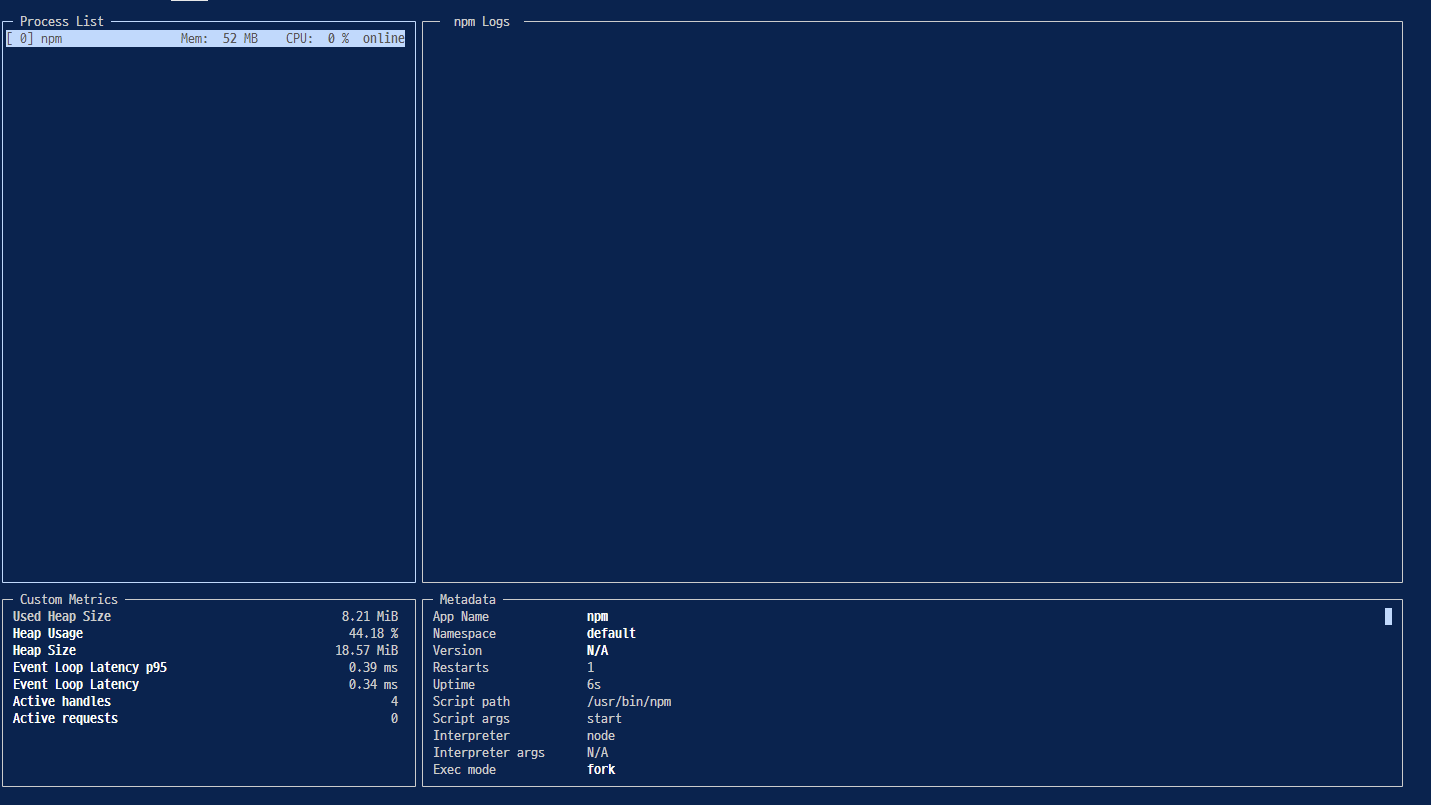Image resolution: width=1431 pixels, height=805 pixels.
Task: Click the 'Mem: 52 MB' memory reading
Action: 219,39
